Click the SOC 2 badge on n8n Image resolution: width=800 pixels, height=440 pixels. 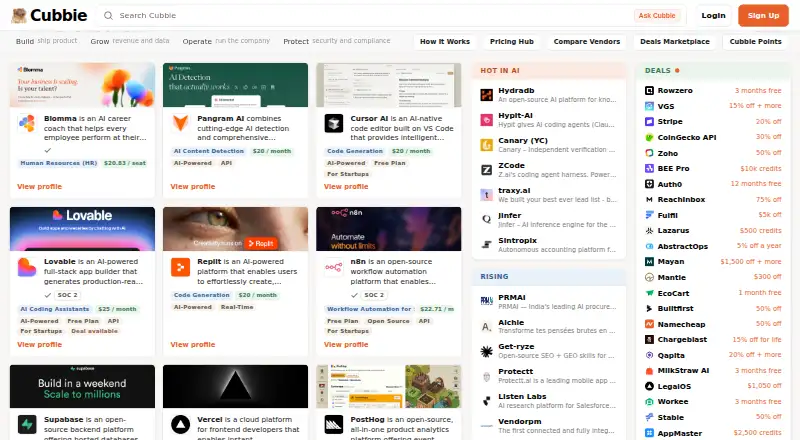(374, 295)
